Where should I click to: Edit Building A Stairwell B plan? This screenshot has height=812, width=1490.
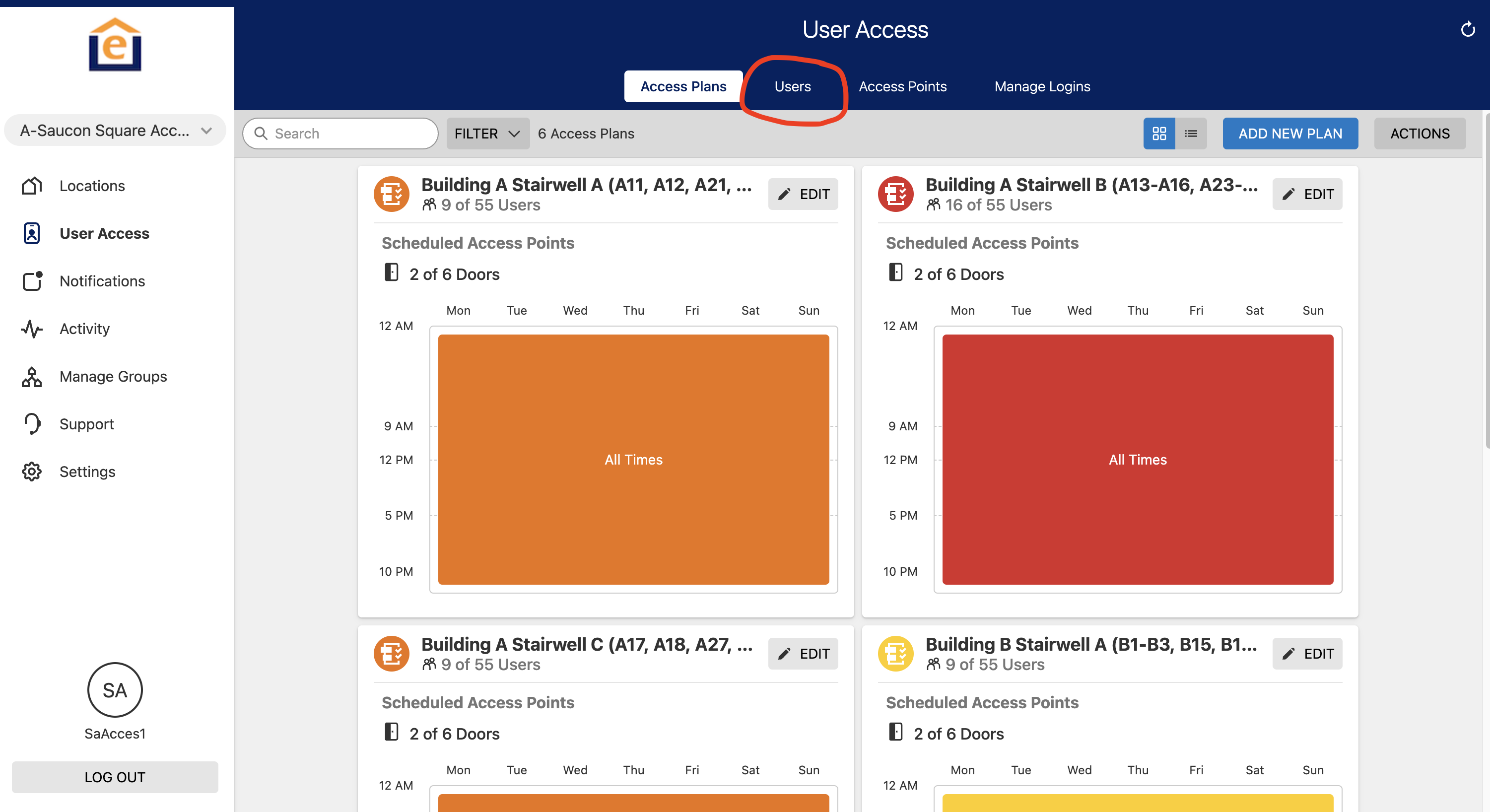(x=1307, y=195)
